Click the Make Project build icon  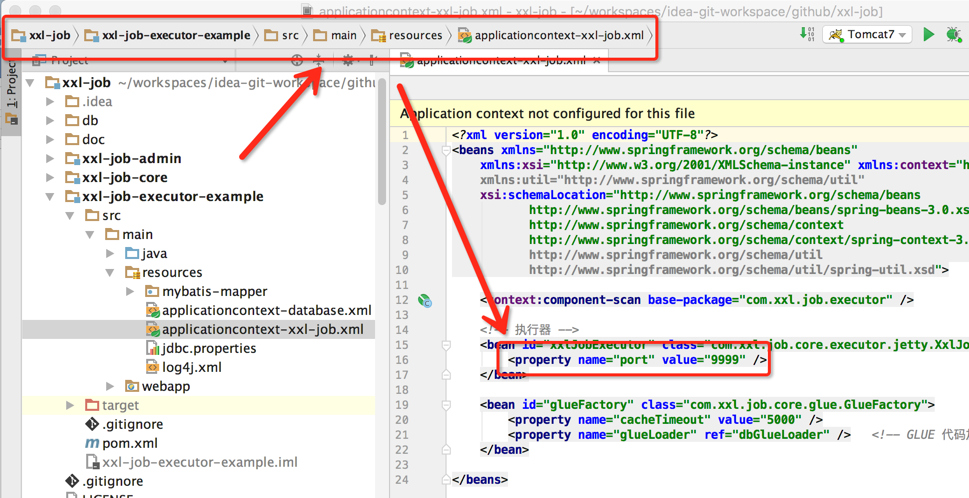coord(807,35)
